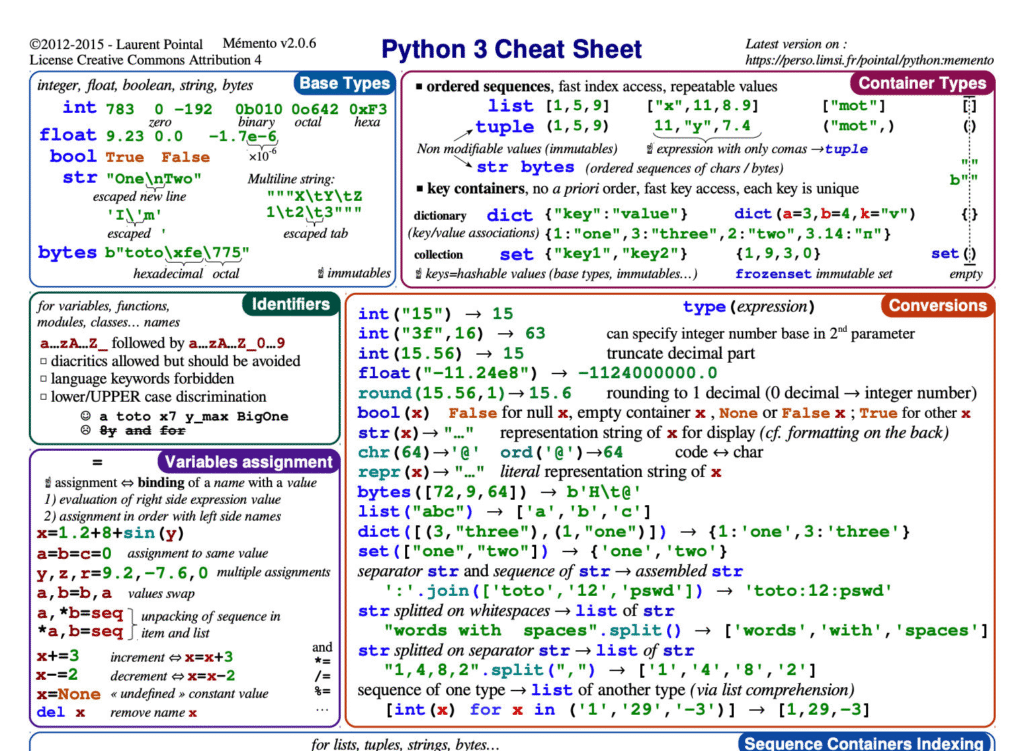Click the hand icon before 'keys=hashable values'
1024x751 pixels.
[419, 274]
